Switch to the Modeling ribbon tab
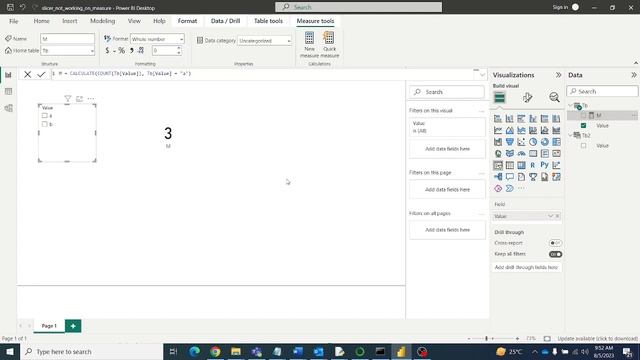 pyautogui.click(x=102, y=21)
